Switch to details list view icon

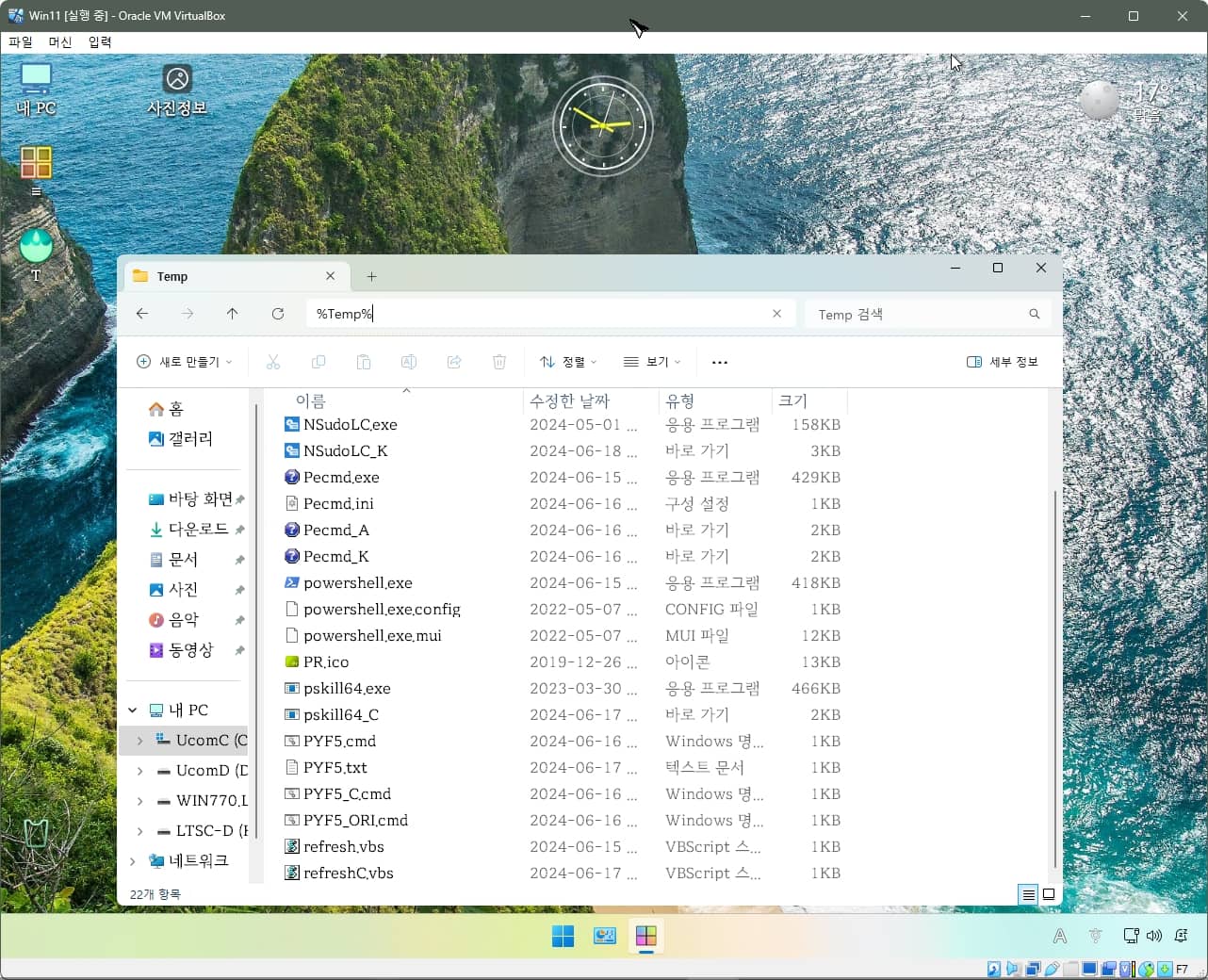1029,894
